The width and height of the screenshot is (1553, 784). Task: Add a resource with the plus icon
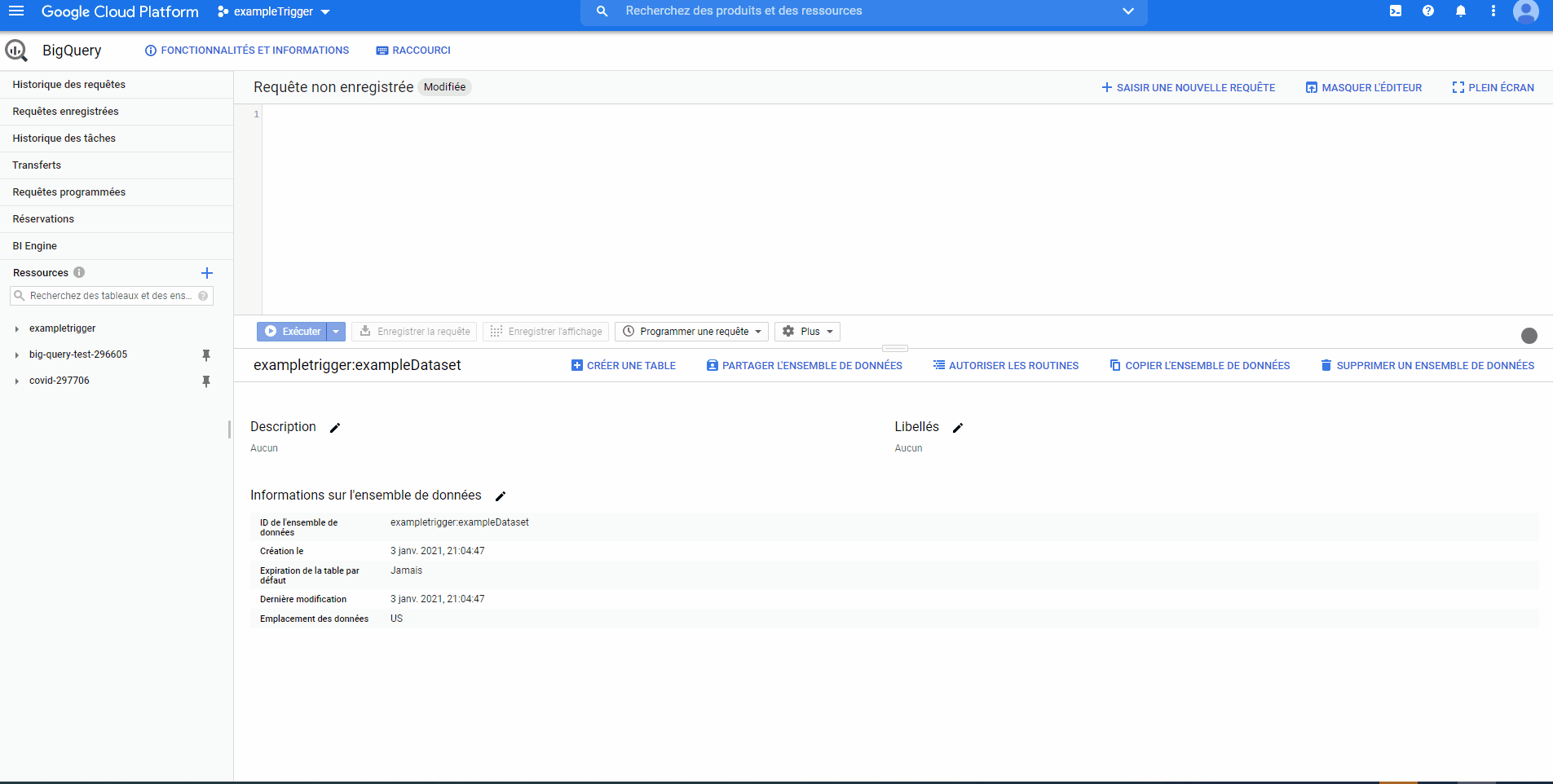pyautogui.click(x=207, y=273)
